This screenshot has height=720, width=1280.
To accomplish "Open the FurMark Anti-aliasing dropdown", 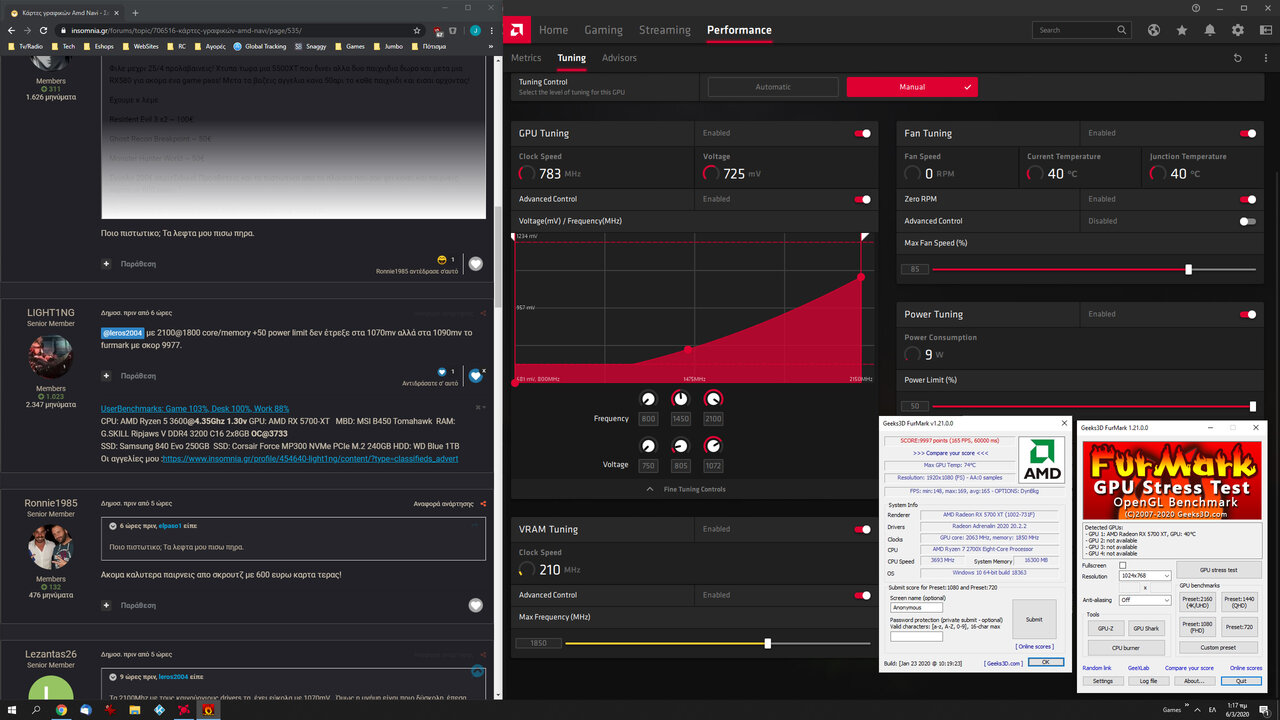I will 1145,600.
